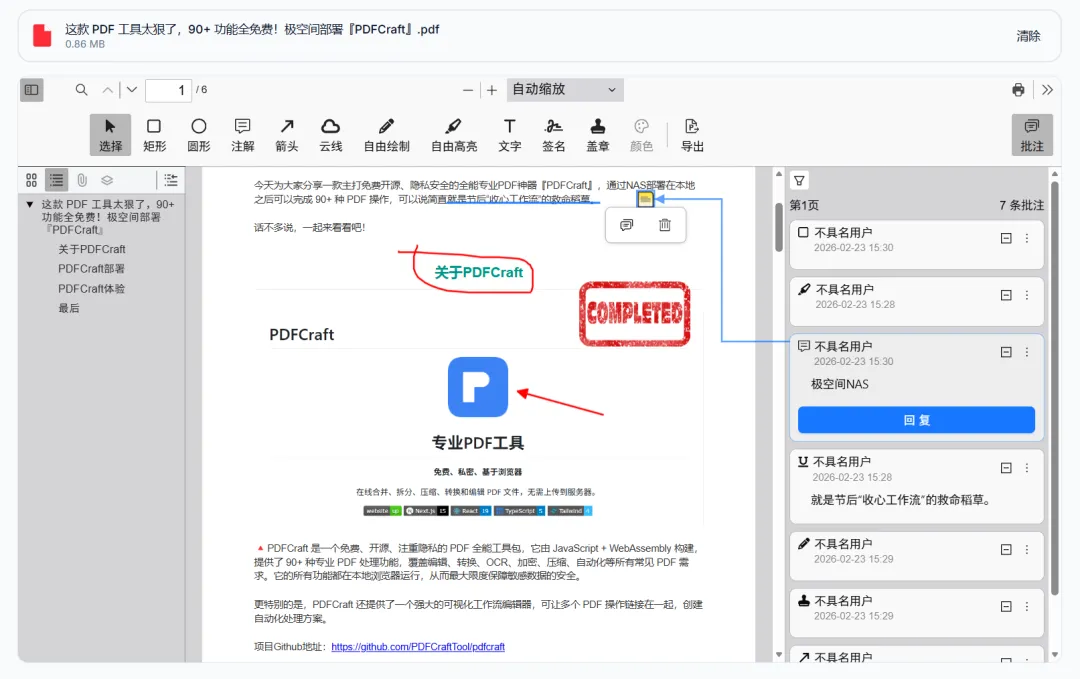The height and width of the screenshot is (679, 1080).
Task: Delete annotation with popup trash icon
Action: click(x=665, y=225)
